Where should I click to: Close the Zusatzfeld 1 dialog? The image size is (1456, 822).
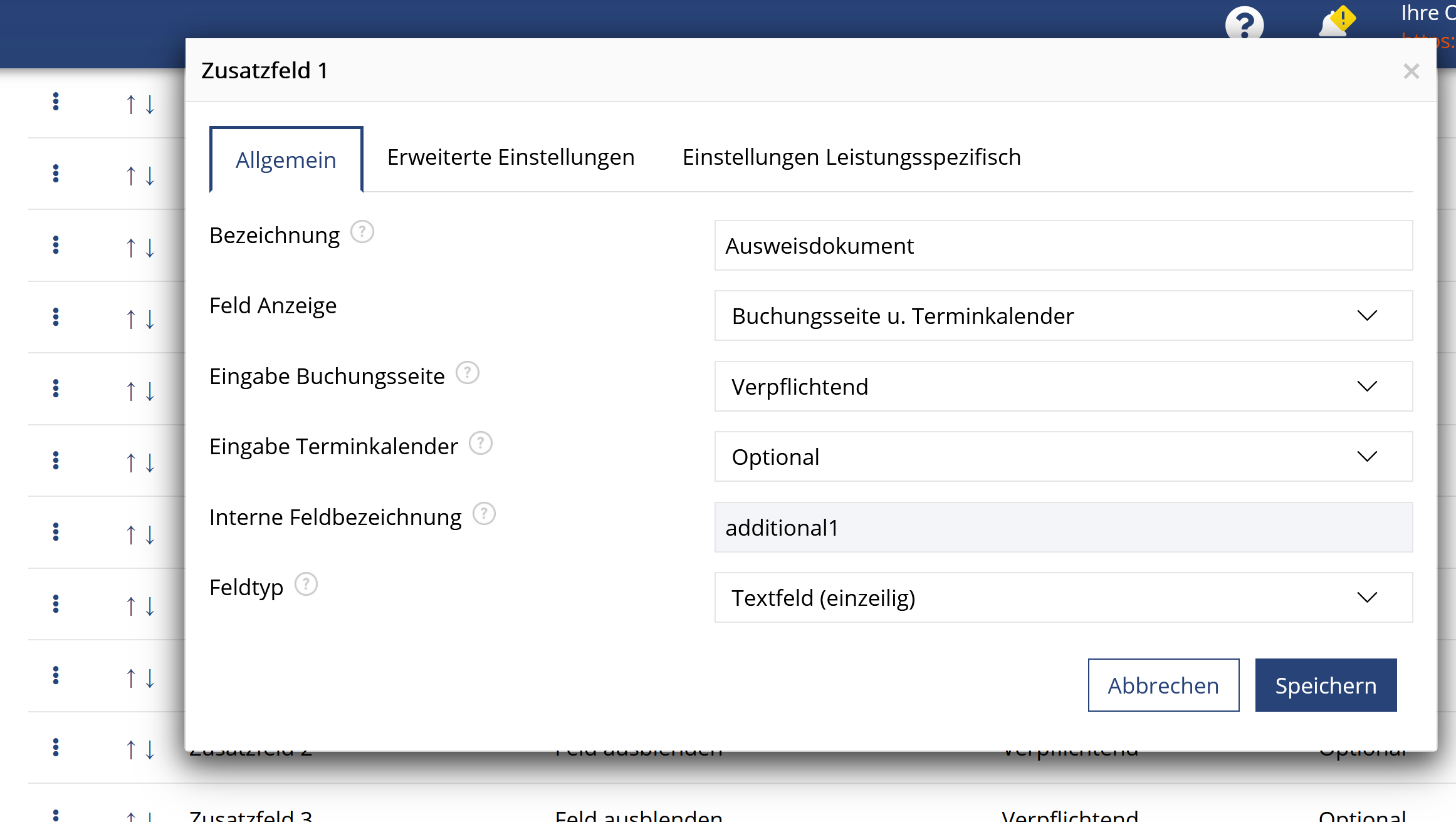[1411, 71]
